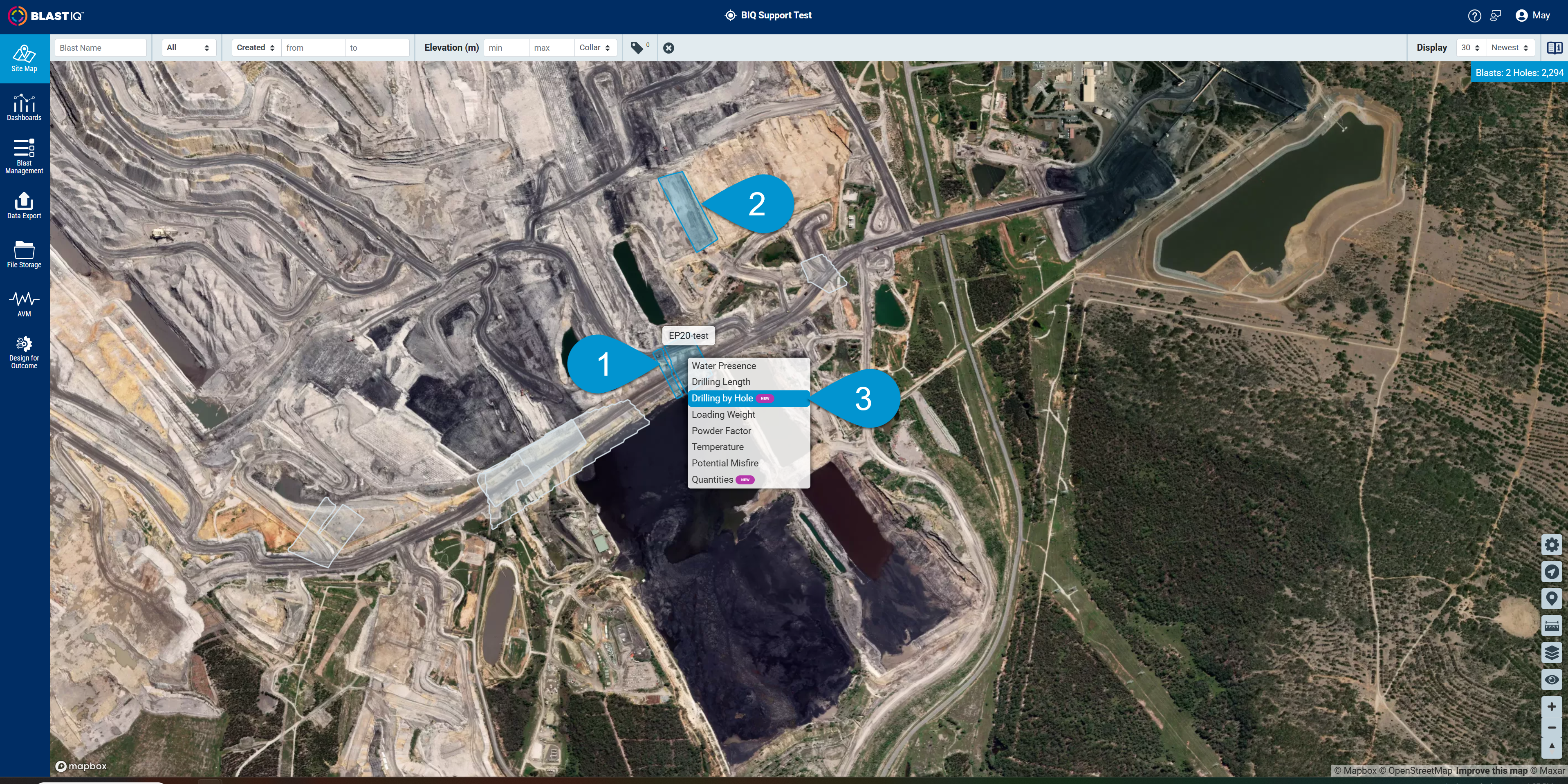Open map settings gear icon
1568x784 pixels.
1552,545
